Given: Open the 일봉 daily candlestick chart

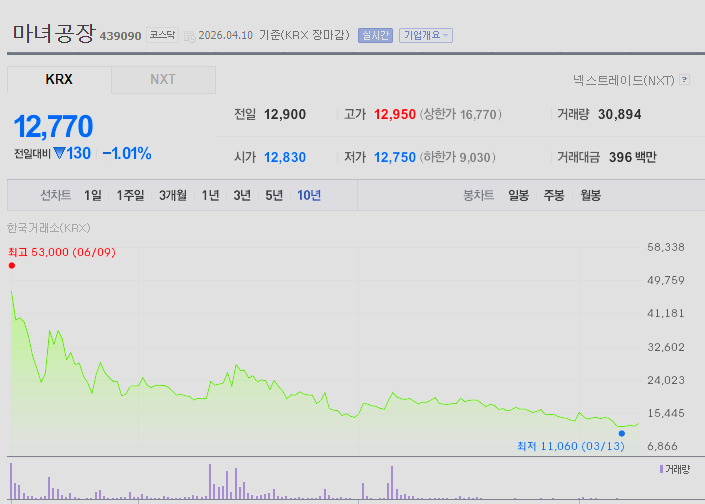Looking at the screenshot, I should [518, 195].
